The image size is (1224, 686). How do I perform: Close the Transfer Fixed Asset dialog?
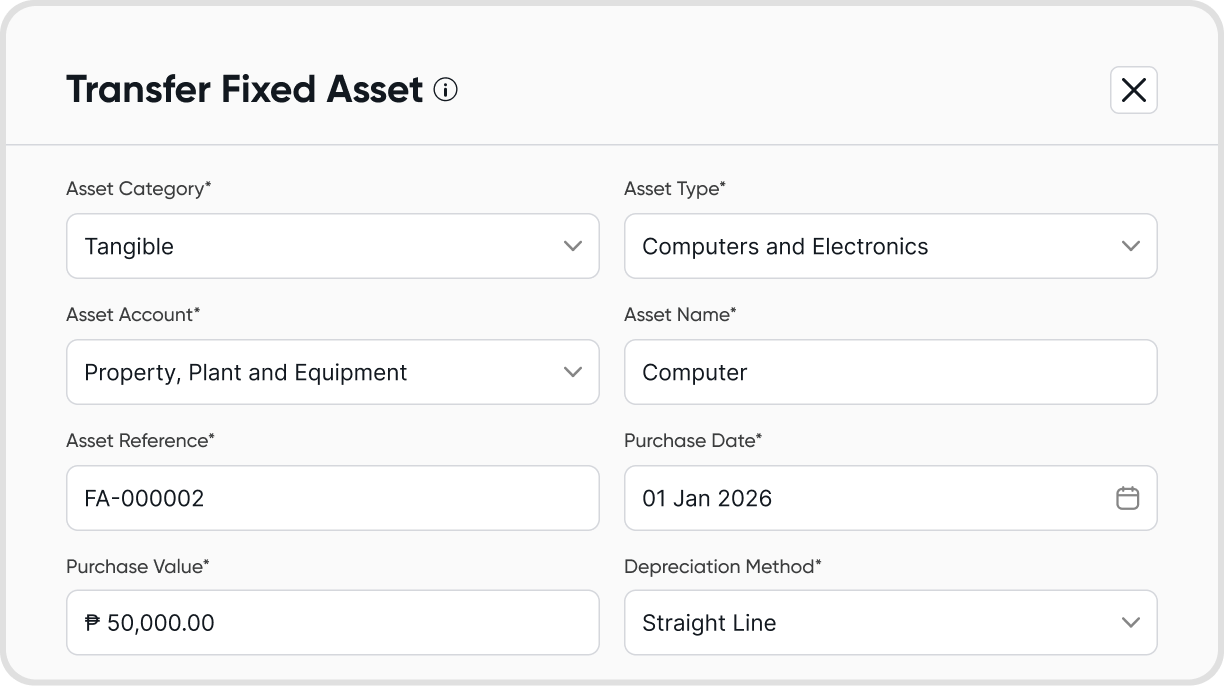point(1133,90)
